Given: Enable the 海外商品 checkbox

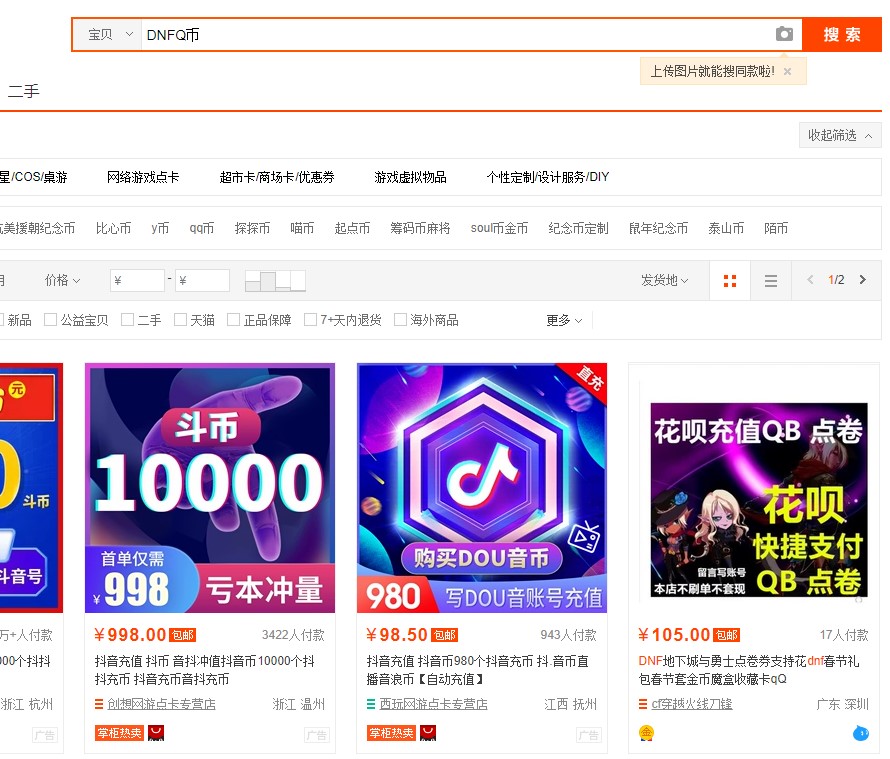Looking at the screenshot, I should coord(400,320).
